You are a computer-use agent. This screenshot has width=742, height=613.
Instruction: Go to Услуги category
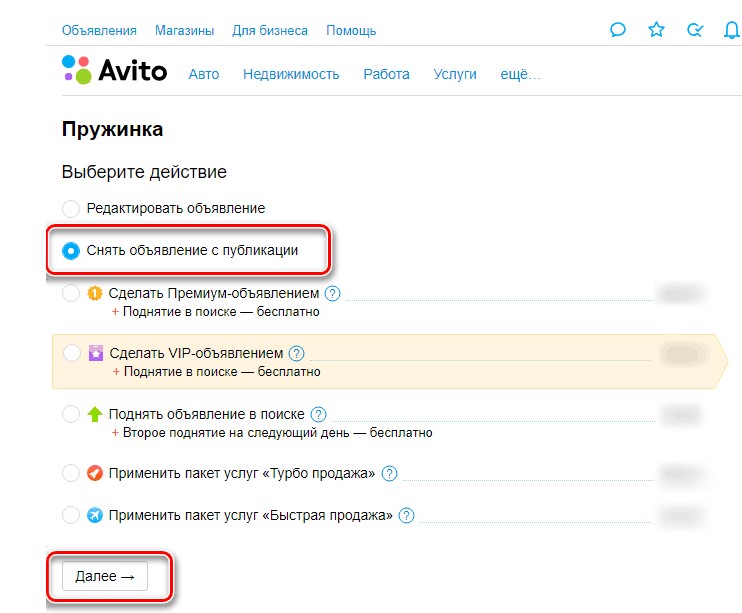[455, 75]
